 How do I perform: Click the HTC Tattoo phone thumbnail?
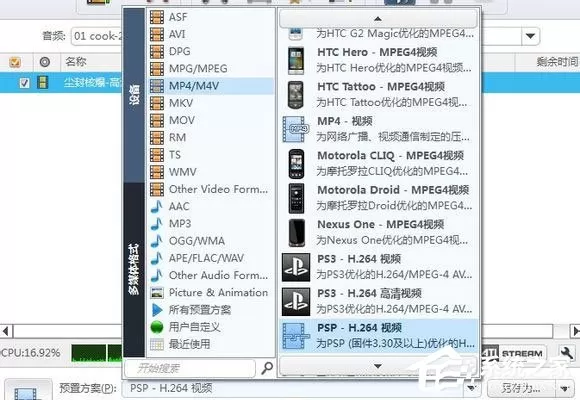pyautogui.click(x=296, y=95)
